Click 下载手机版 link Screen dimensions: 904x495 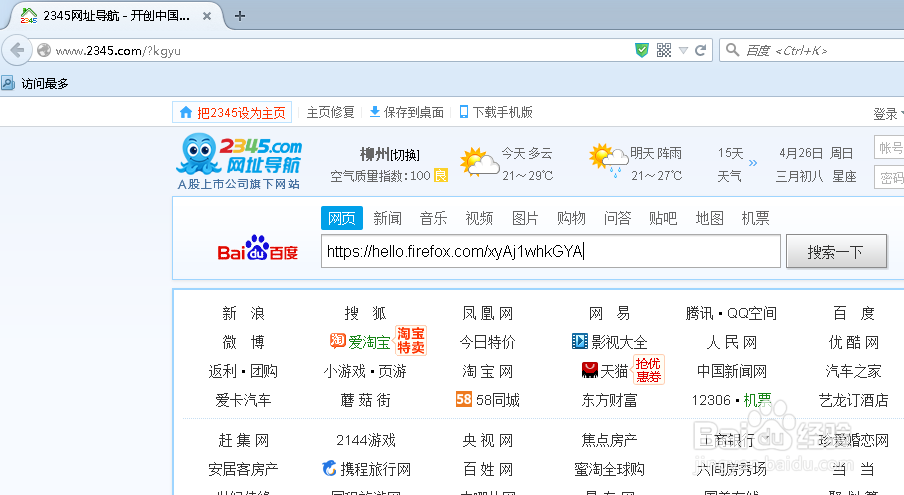click(496, 112)
